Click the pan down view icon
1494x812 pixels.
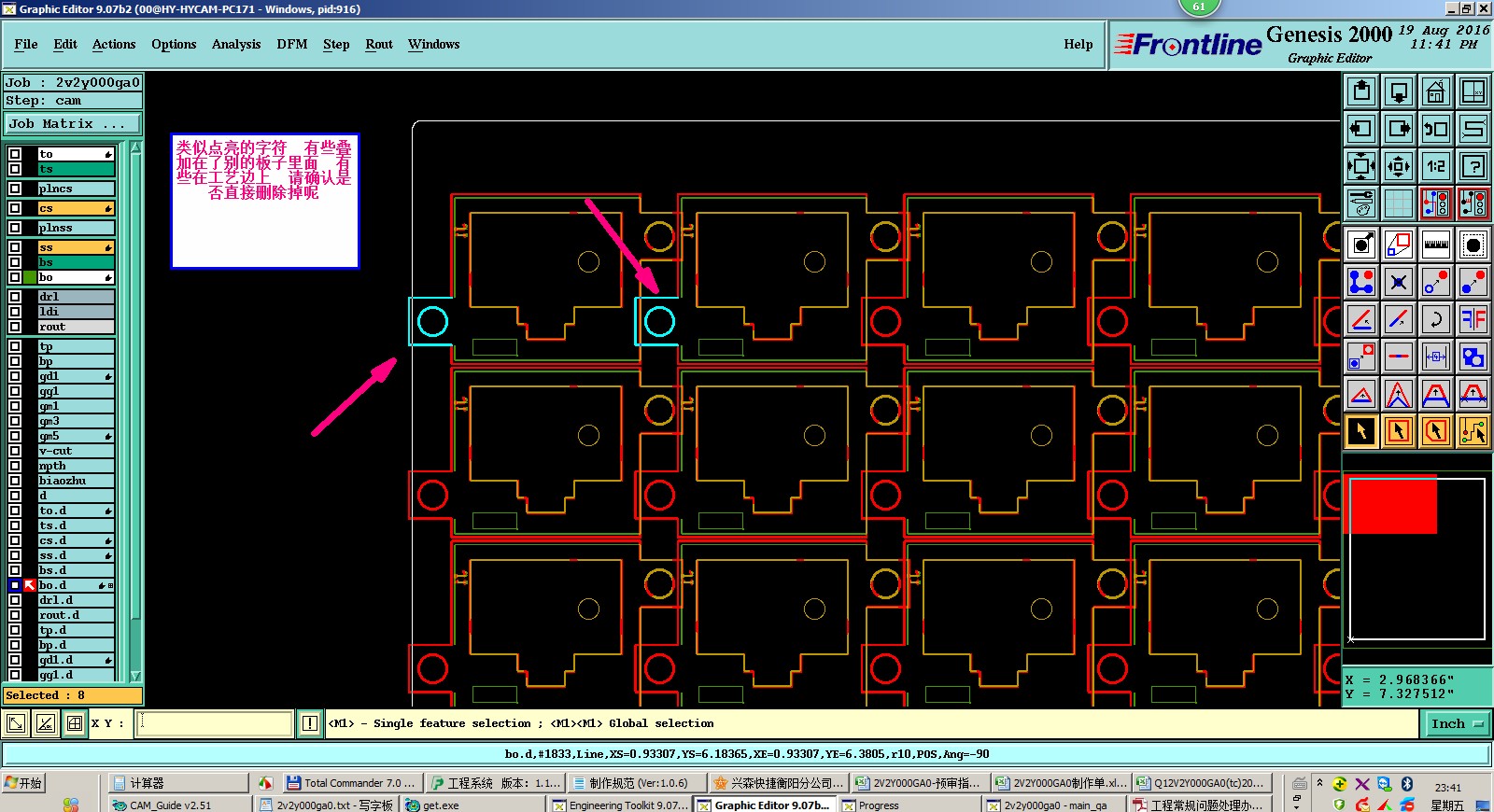pos(1399,91)
